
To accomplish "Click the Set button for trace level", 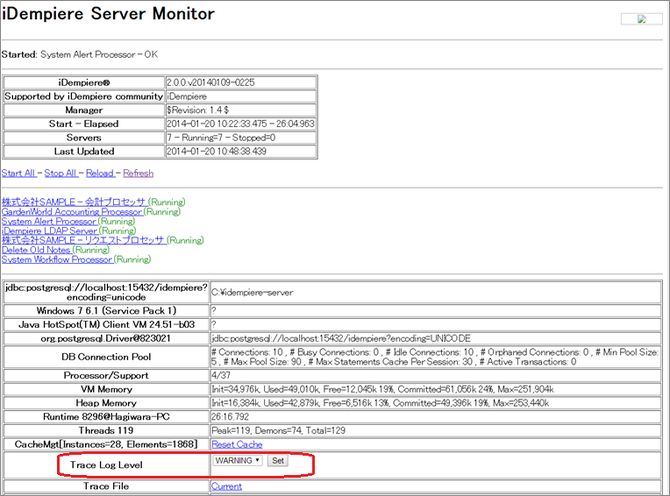I will point(278,461).
